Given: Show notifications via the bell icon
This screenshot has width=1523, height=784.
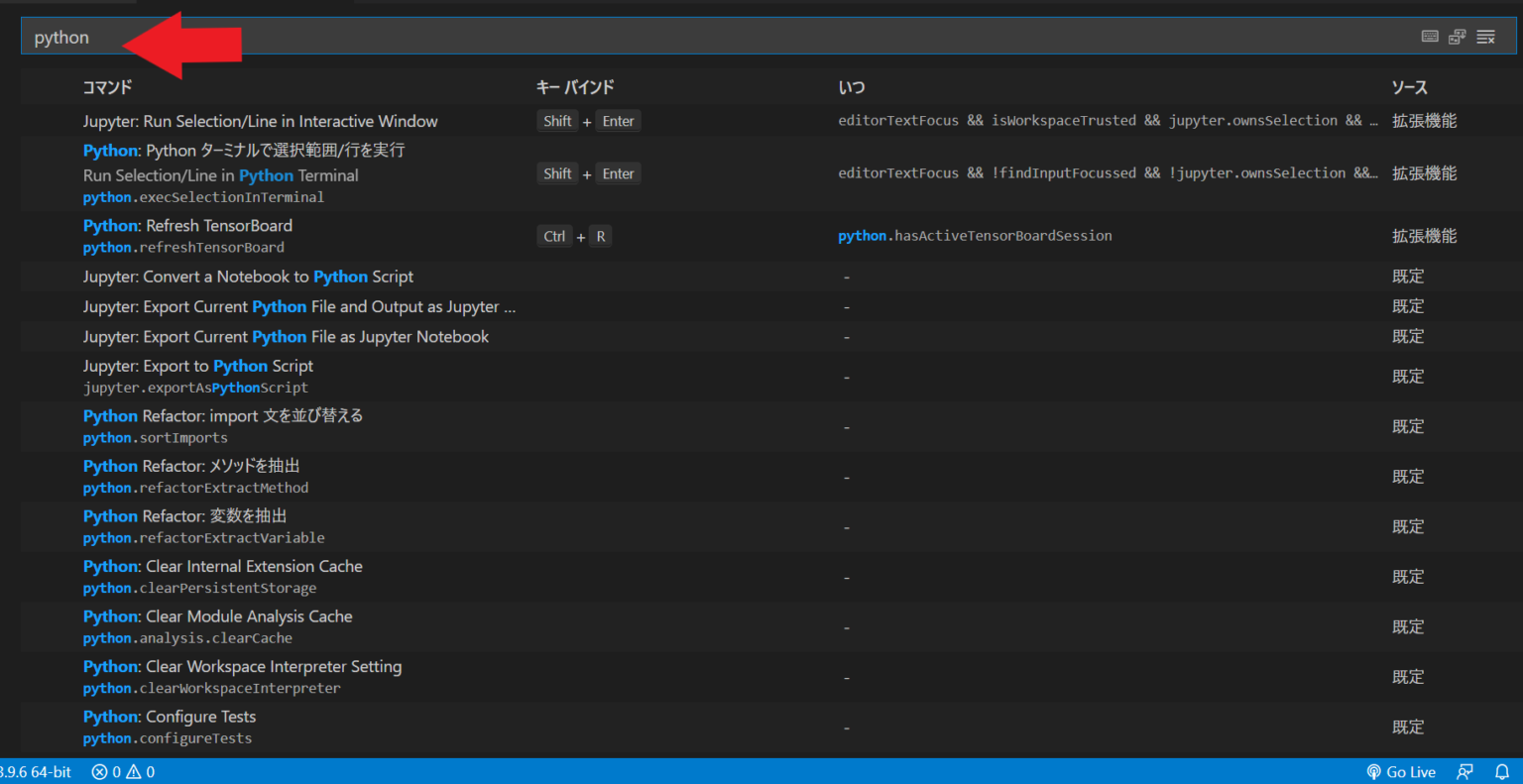Looking at the screenshot, I should tap(1502, 772).
